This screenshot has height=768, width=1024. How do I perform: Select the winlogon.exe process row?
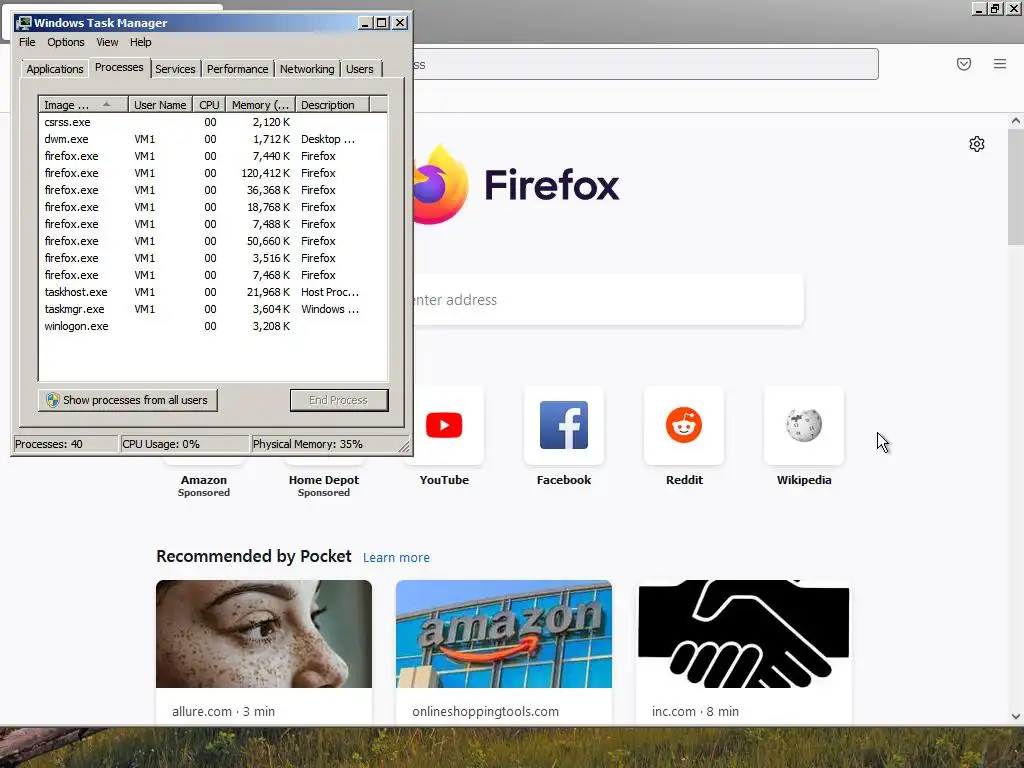(213, 326)
